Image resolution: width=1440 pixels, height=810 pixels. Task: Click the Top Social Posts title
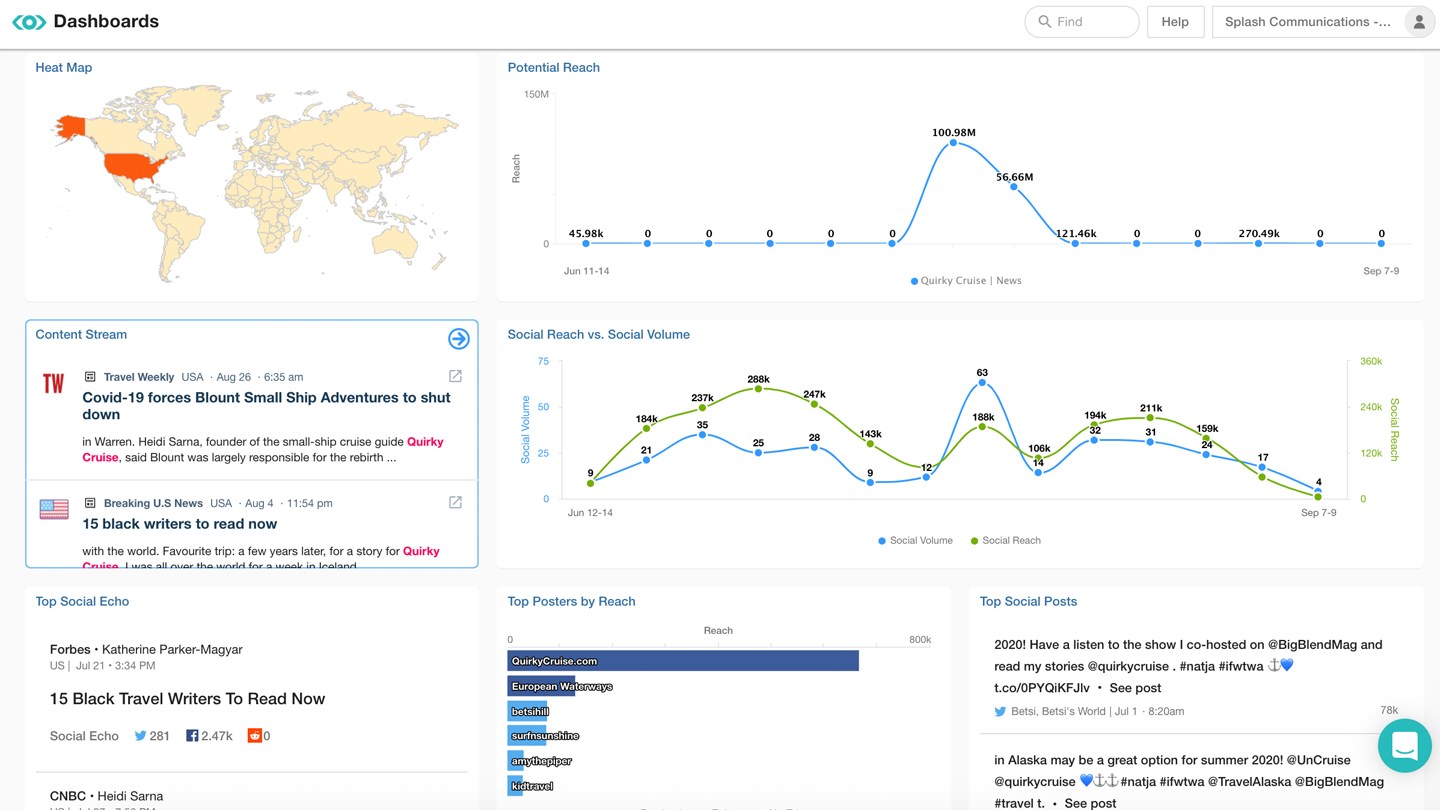[x=1028, y=602]
